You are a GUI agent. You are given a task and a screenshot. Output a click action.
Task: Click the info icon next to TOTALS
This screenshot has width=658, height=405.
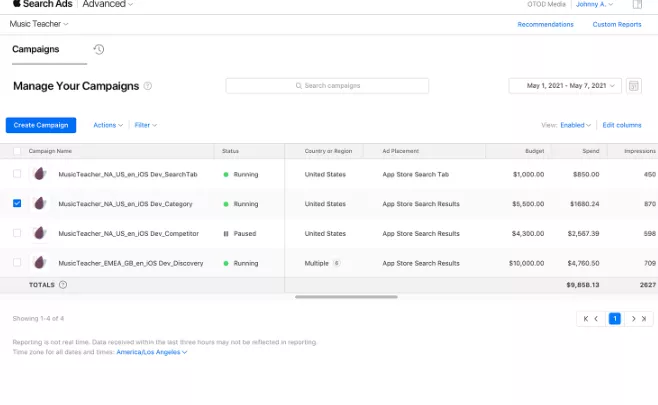(63, 285)
